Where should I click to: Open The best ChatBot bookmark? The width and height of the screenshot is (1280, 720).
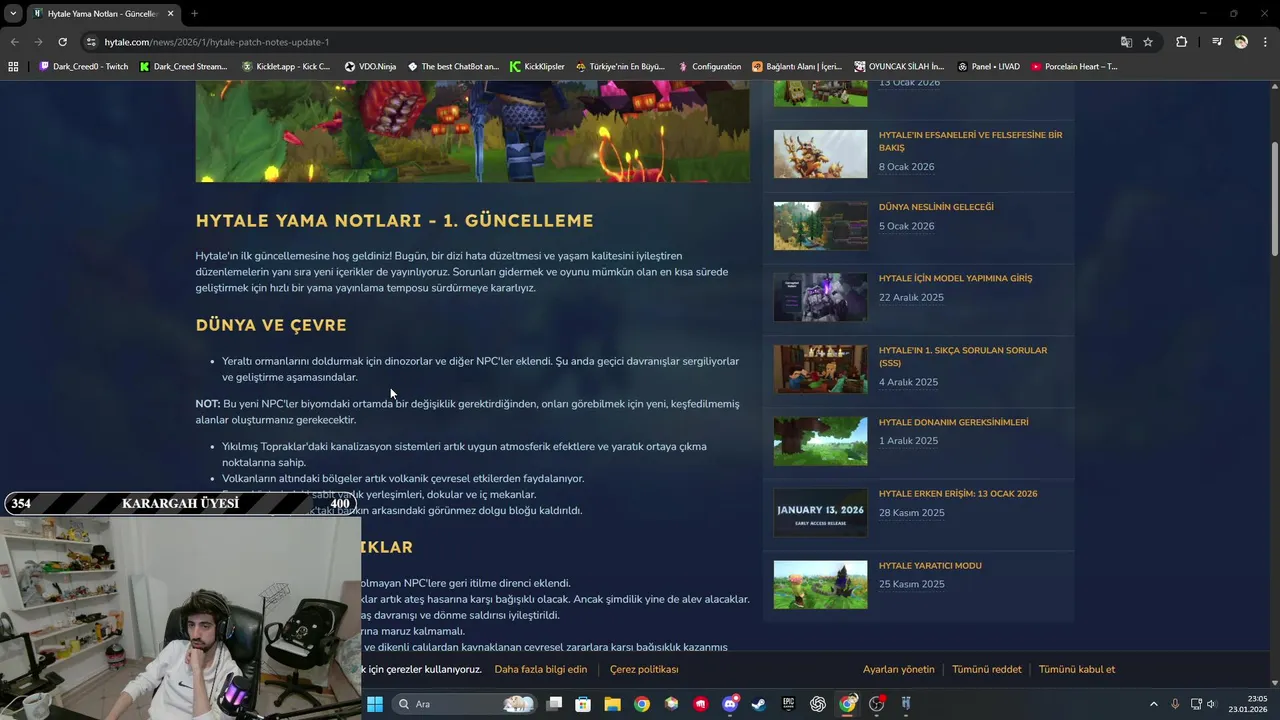click(x=453, y=66)
